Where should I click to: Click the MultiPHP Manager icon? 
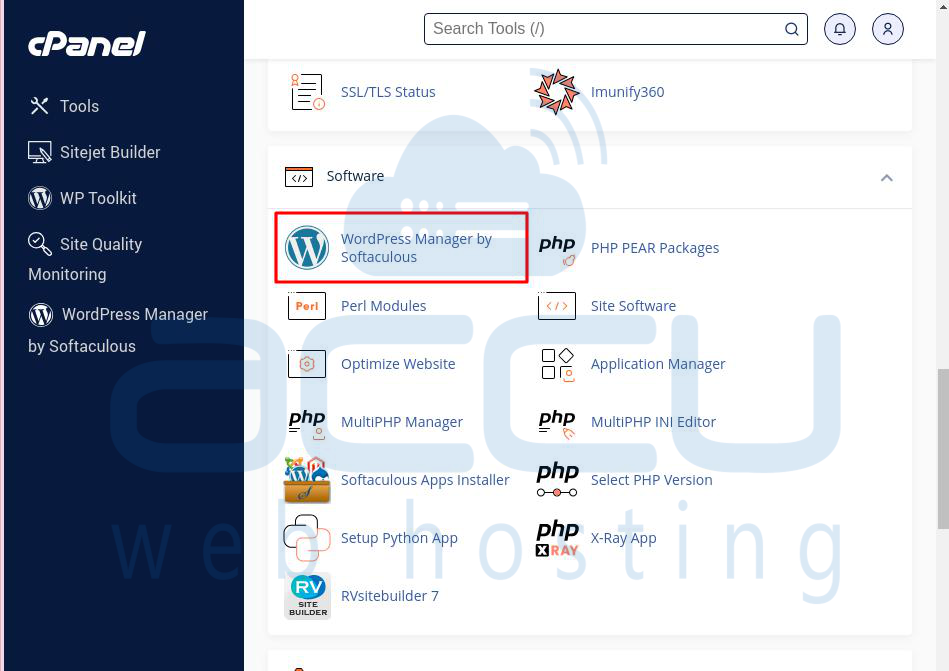pos(307,424)
